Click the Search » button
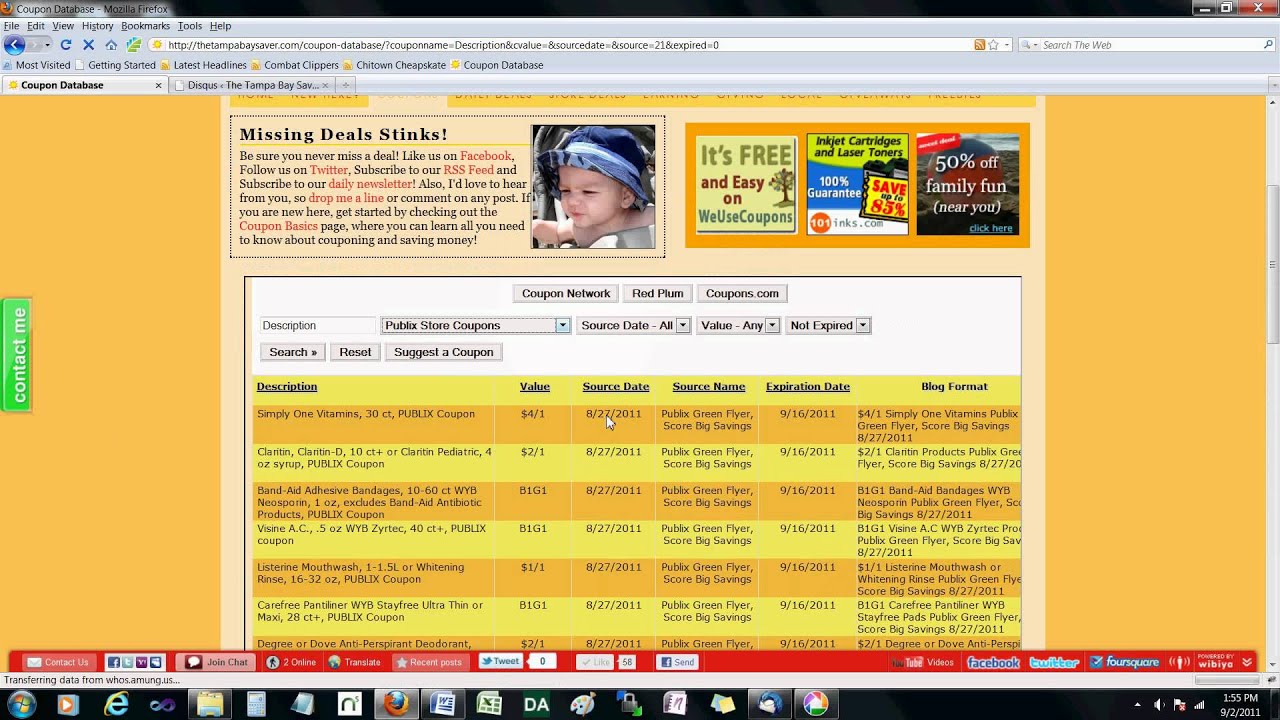 293,352
